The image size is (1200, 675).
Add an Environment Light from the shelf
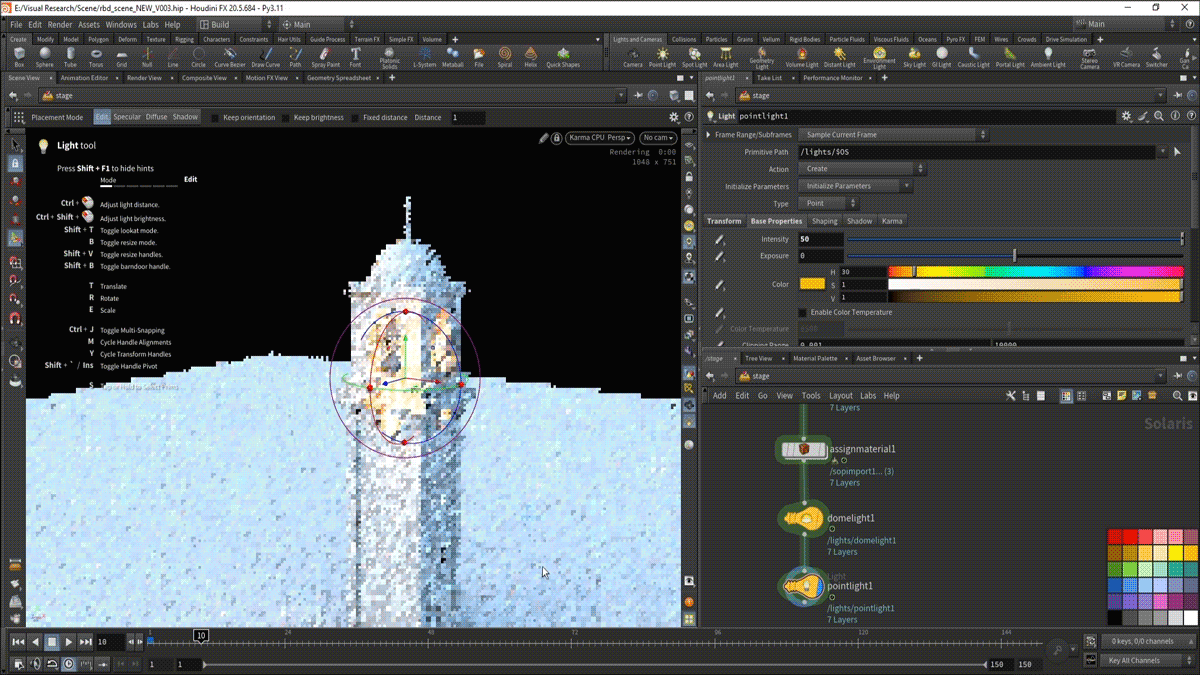(879, 56)
